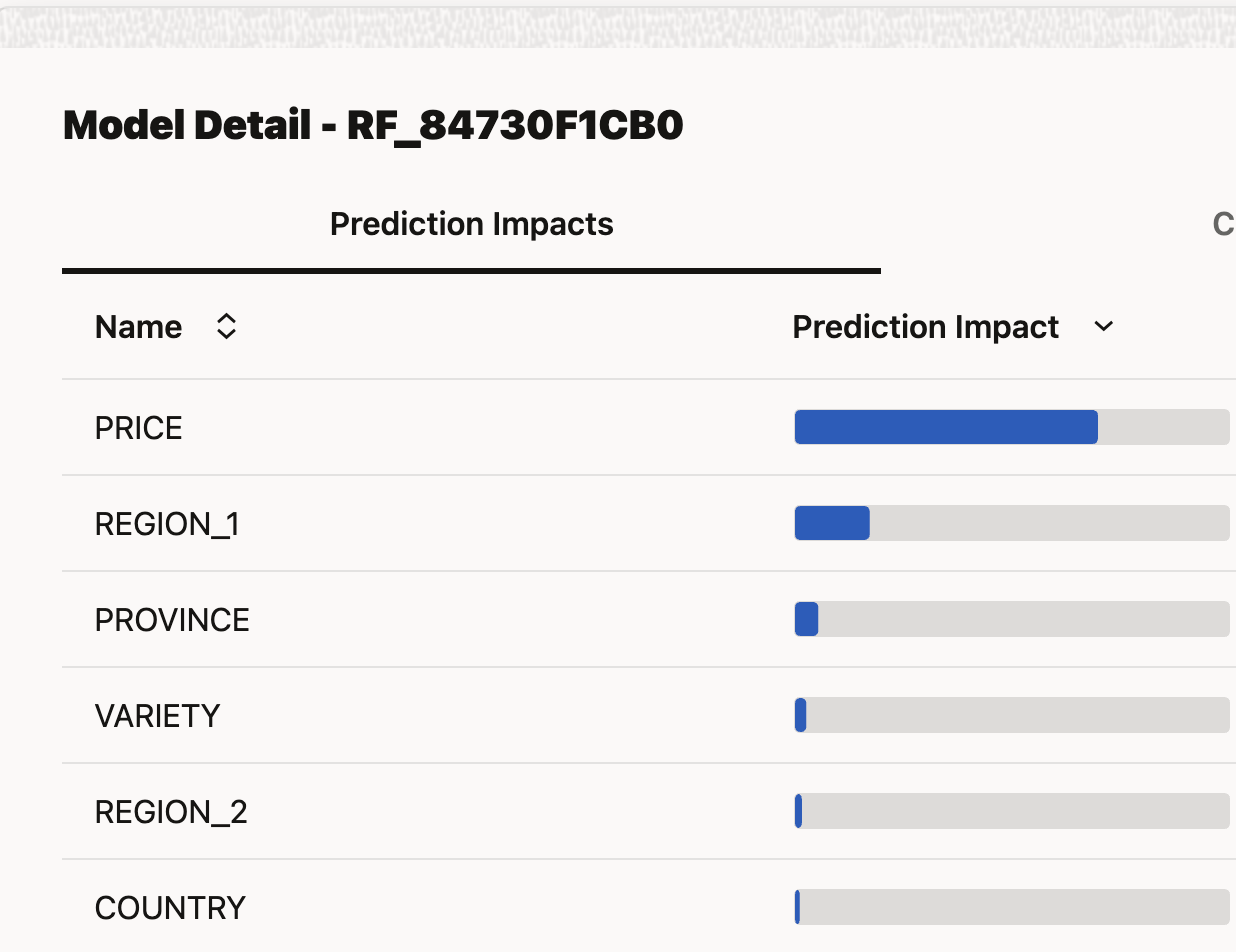Select the REGION_1 row name

tap(167, 524)
